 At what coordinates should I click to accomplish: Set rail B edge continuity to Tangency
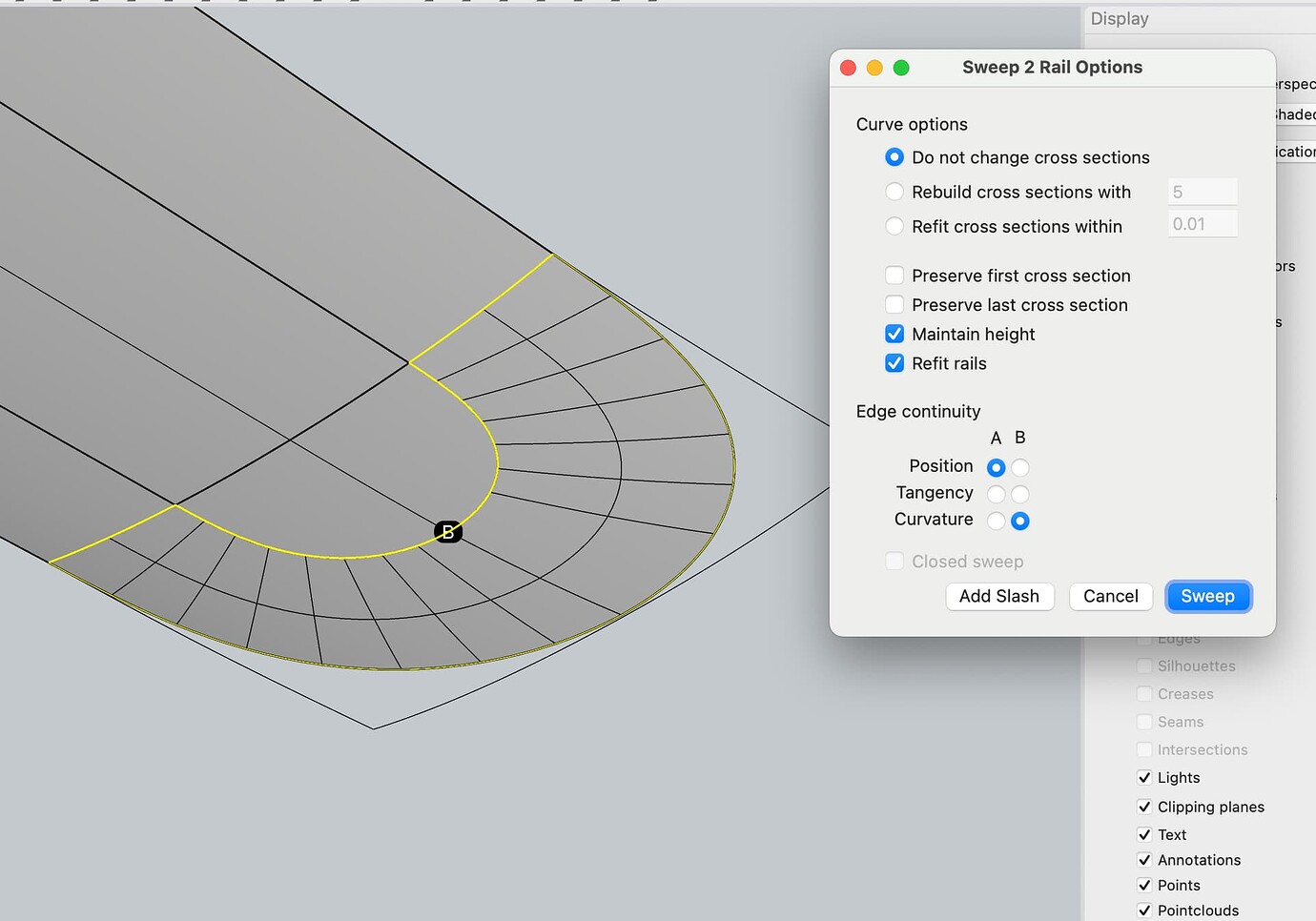1020,494
